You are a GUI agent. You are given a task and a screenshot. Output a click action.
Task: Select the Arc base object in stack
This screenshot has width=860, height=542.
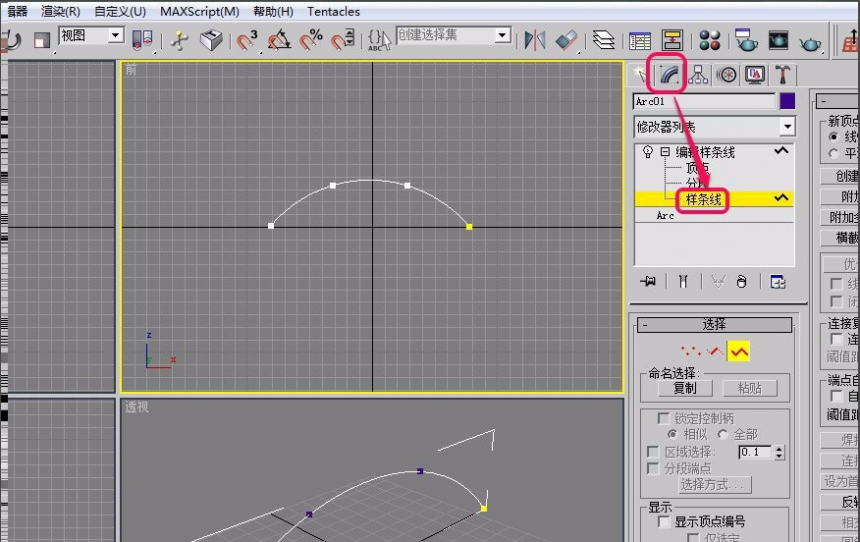click(665, 216)
